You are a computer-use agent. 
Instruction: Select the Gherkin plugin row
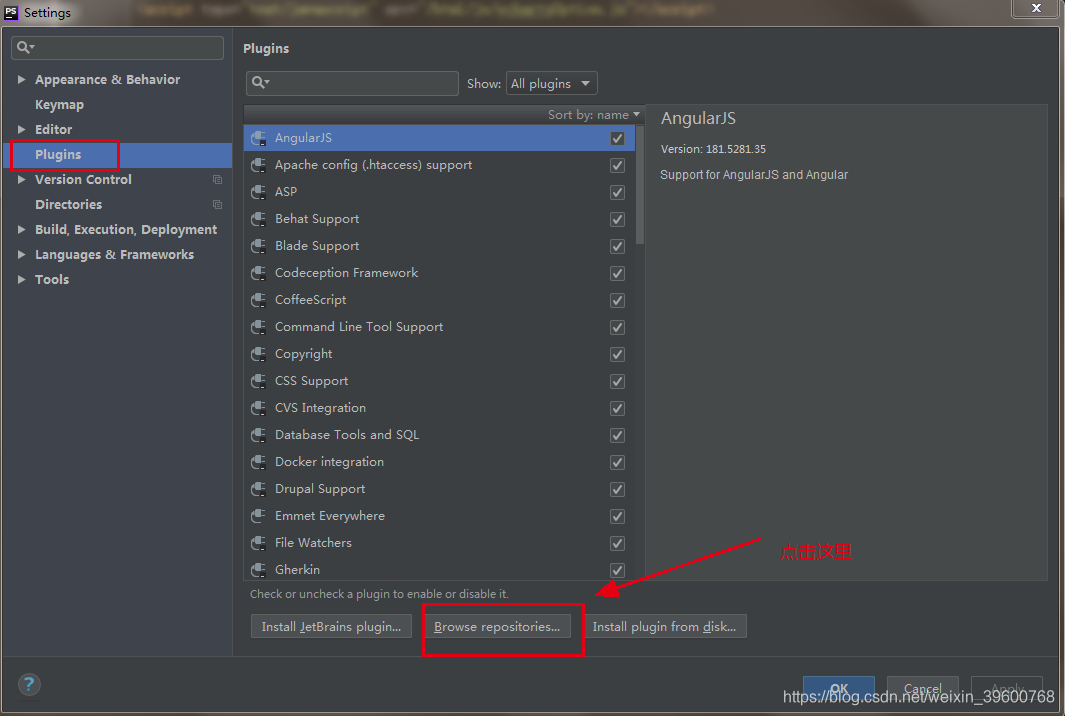tap(439, 570)
